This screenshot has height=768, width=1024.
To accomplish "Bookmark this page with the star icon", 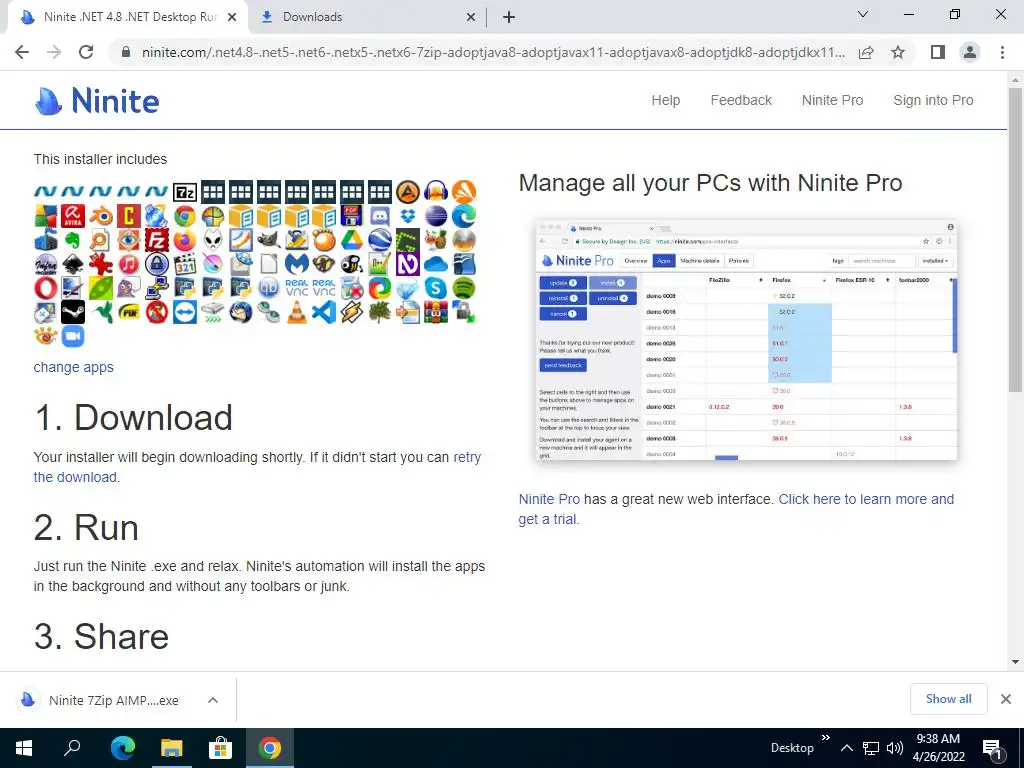I will tap(898, 52).
